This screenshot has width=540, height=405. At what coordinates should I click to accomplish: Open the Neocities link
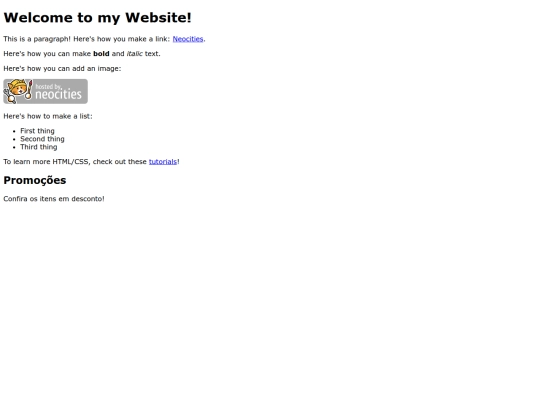tap(188, 39)
